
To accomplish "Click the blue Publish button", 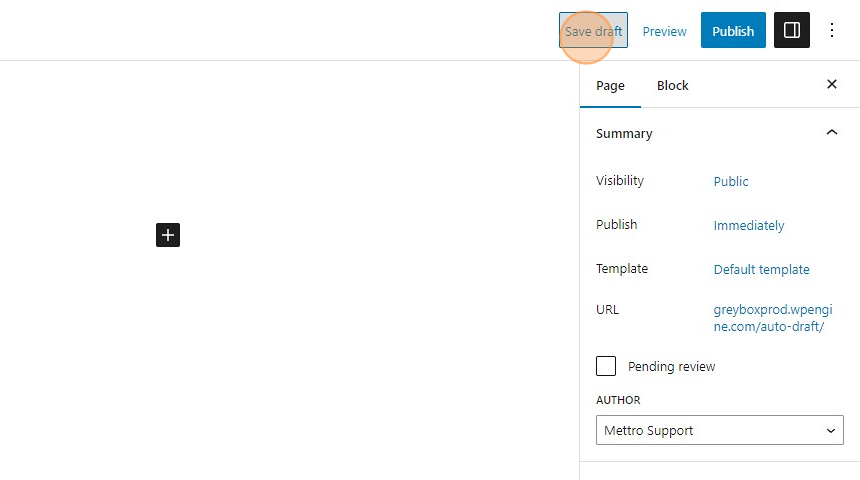I will tap(733, 30).
